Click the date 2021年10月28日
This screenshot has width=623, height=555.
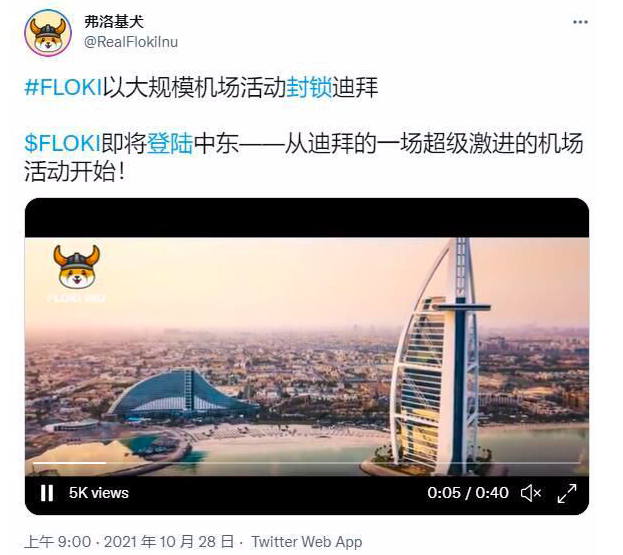(169, 542)
